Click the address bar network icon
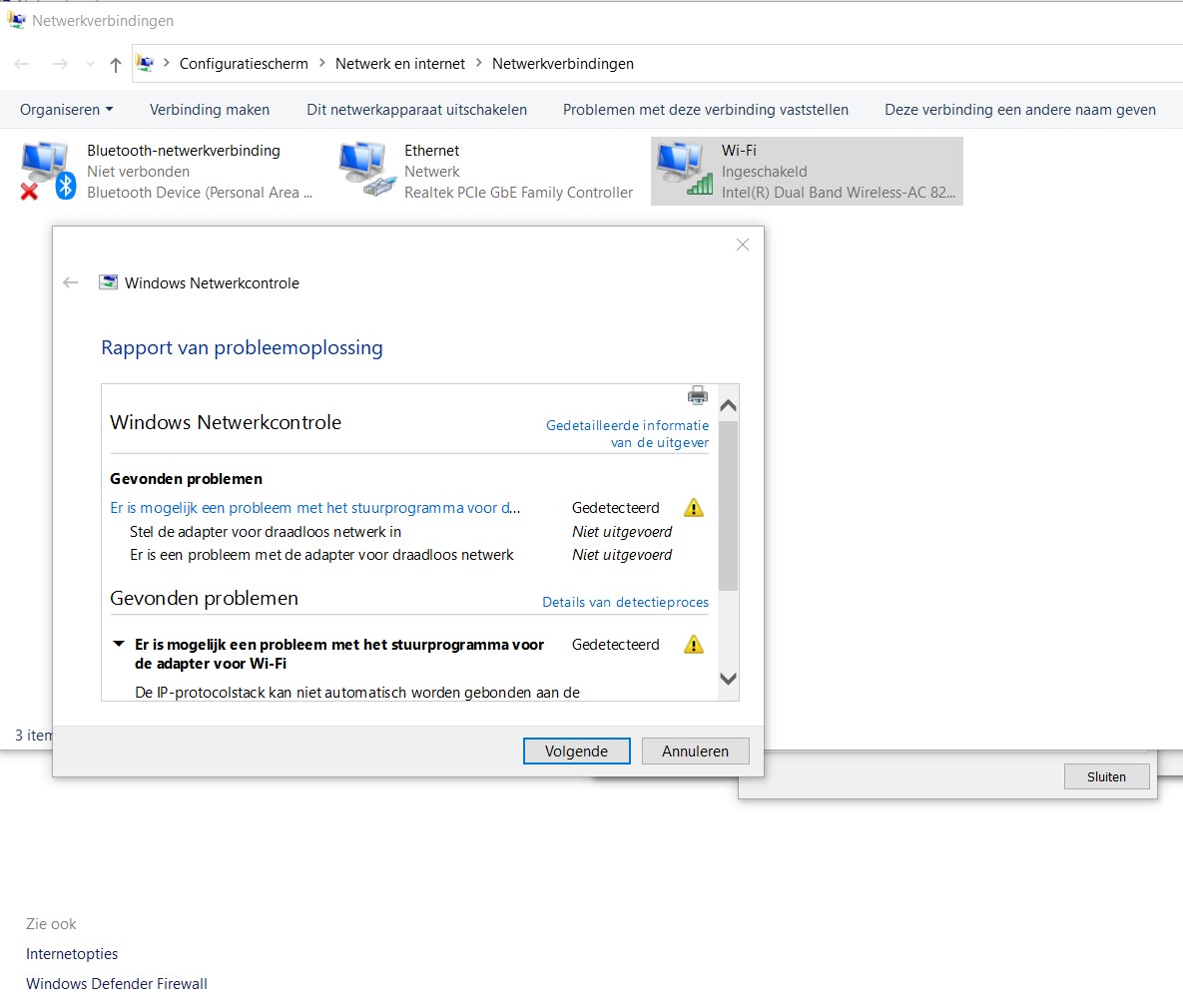The width and height of the screenshot is (1183, 1008). 146,64
